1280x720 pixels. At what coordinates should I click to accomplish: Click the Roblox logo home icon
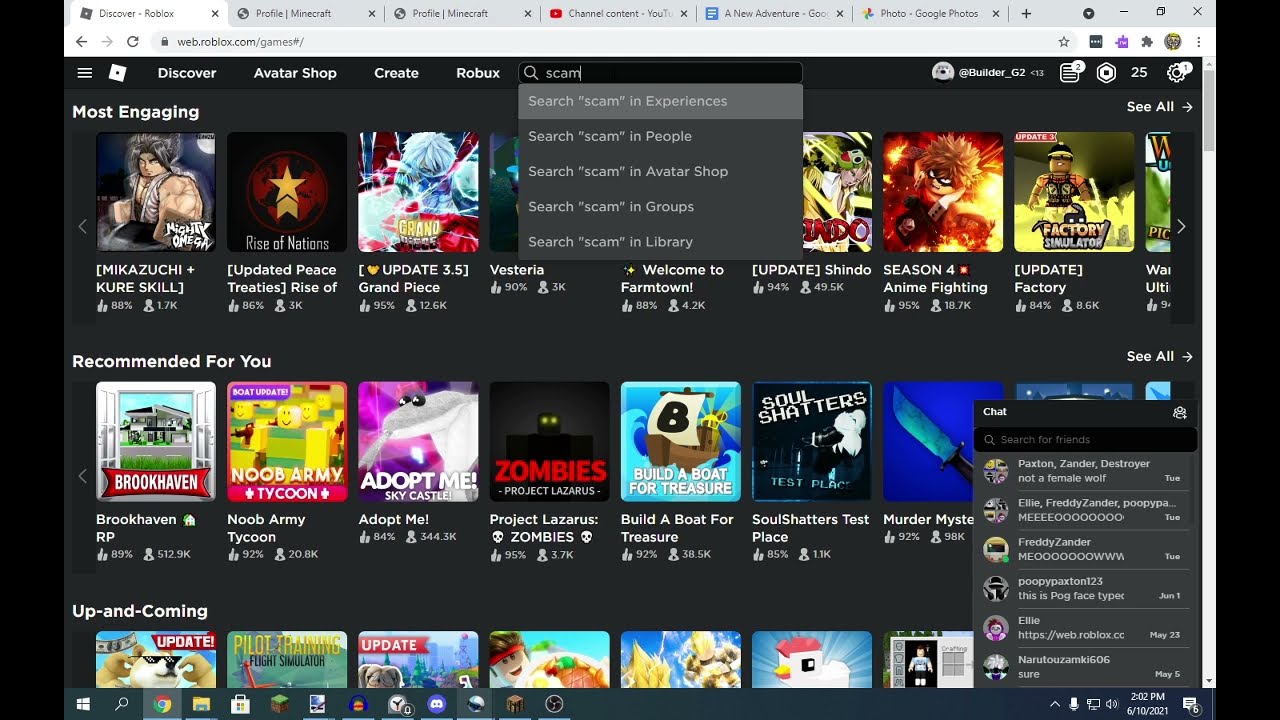click(118, 73)
